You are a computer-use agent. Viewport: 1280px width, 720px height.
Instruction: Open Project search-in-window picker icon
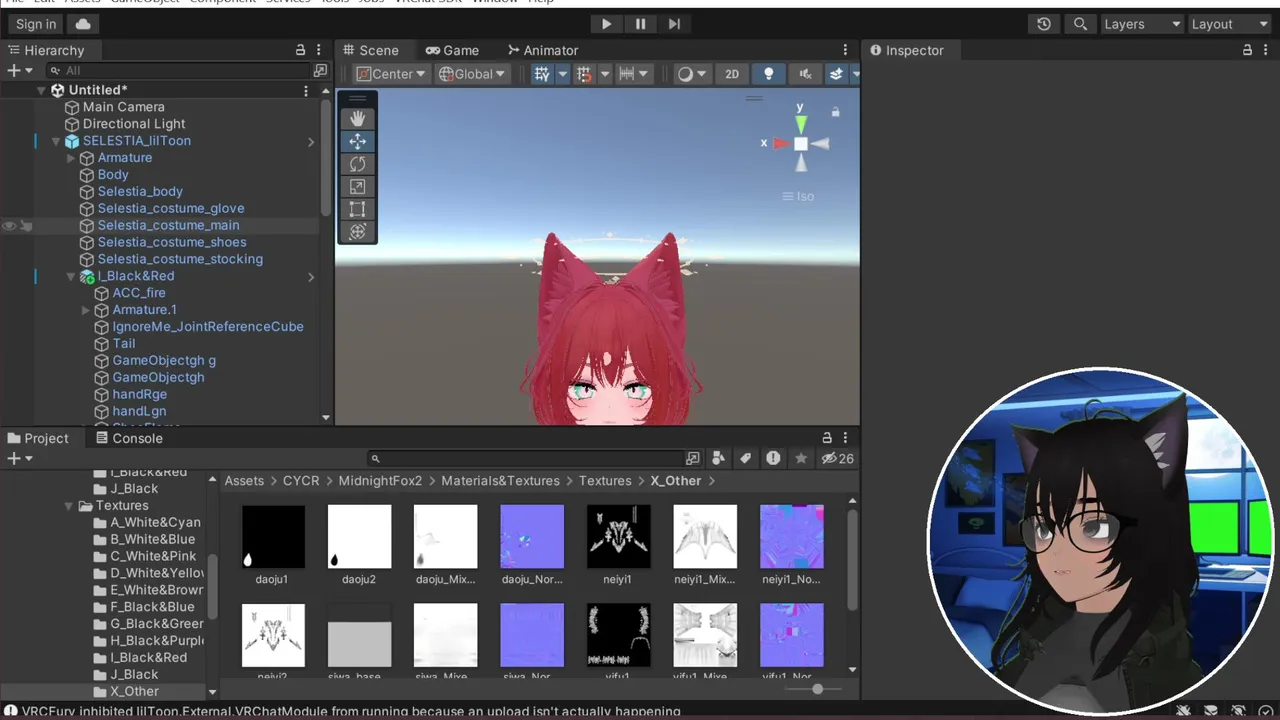coord(693,458)
